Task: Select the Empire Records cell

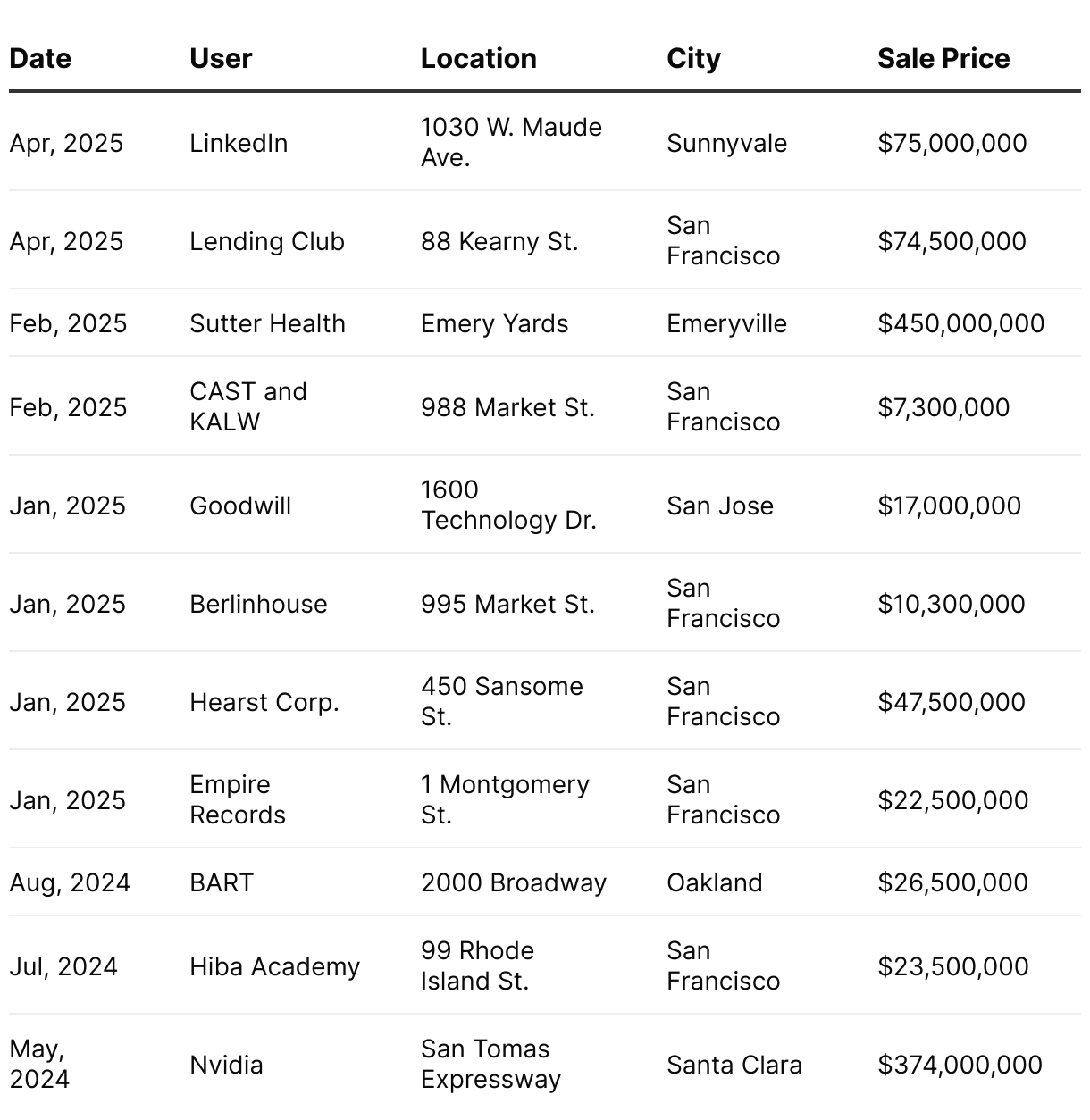Action: point(238,799)
